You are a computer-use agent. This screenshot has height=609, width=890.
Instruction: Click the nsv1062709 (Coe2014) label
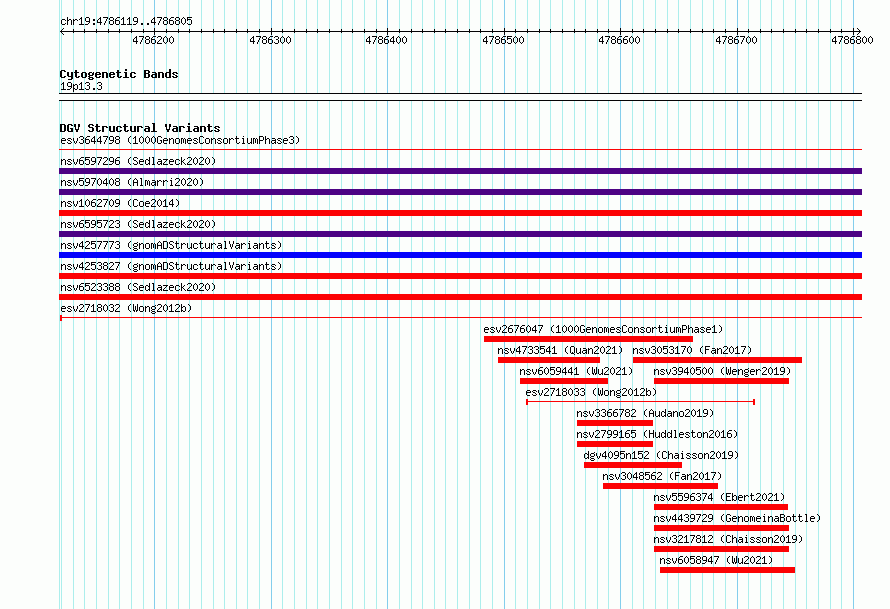click(x=120, y=203)
